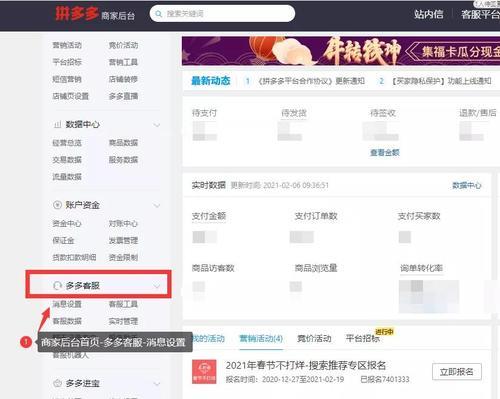Click the 立即报名 button

click(x=457, y=372)
